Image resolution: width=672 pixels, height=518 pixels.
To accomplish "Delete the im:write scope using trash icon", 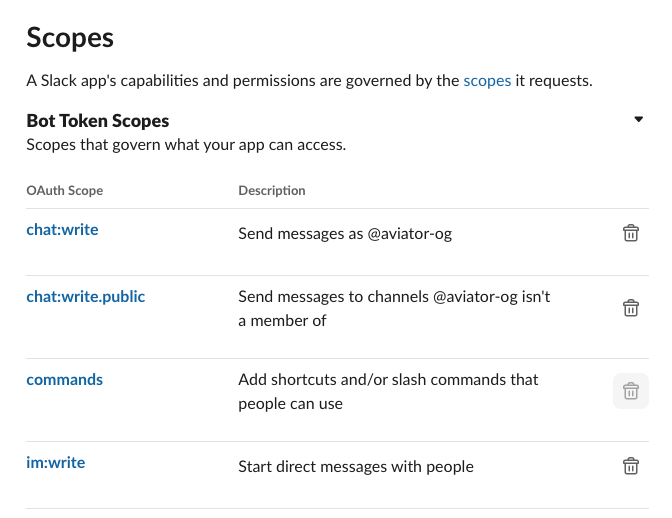I will tap(630, 466).
